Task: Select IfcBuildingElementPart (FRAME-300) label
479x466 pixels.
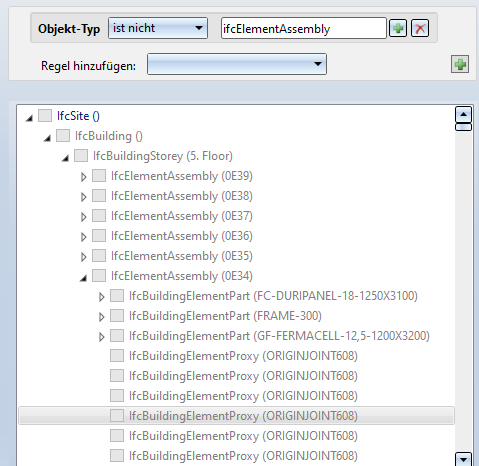Action: (x=225, y=316)
